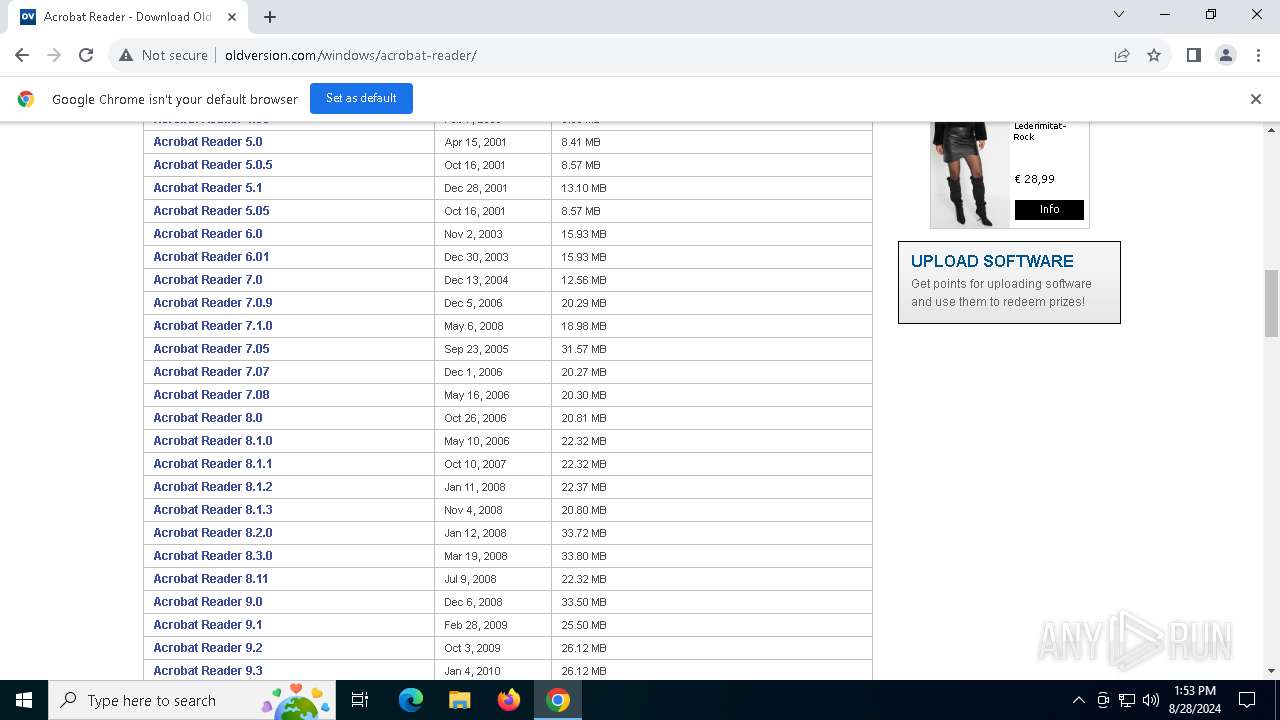This screenshot has height=720, width=1280.
Task: Open Acrobat Reader 8.1.3 link
Action: [213, 510]
